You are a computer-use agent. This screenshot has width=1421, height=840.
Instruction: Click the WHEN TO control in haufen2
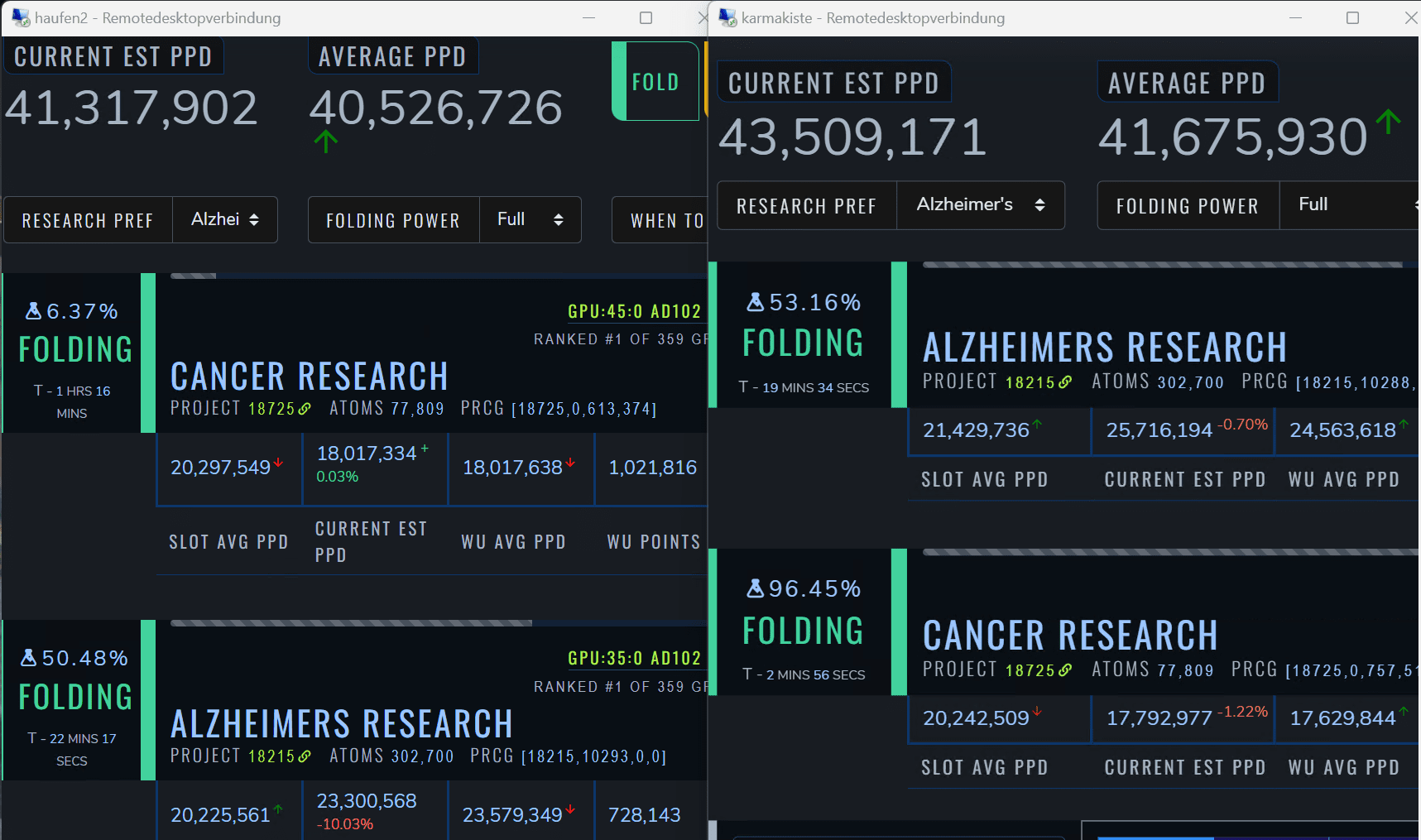tap(660, 220)
